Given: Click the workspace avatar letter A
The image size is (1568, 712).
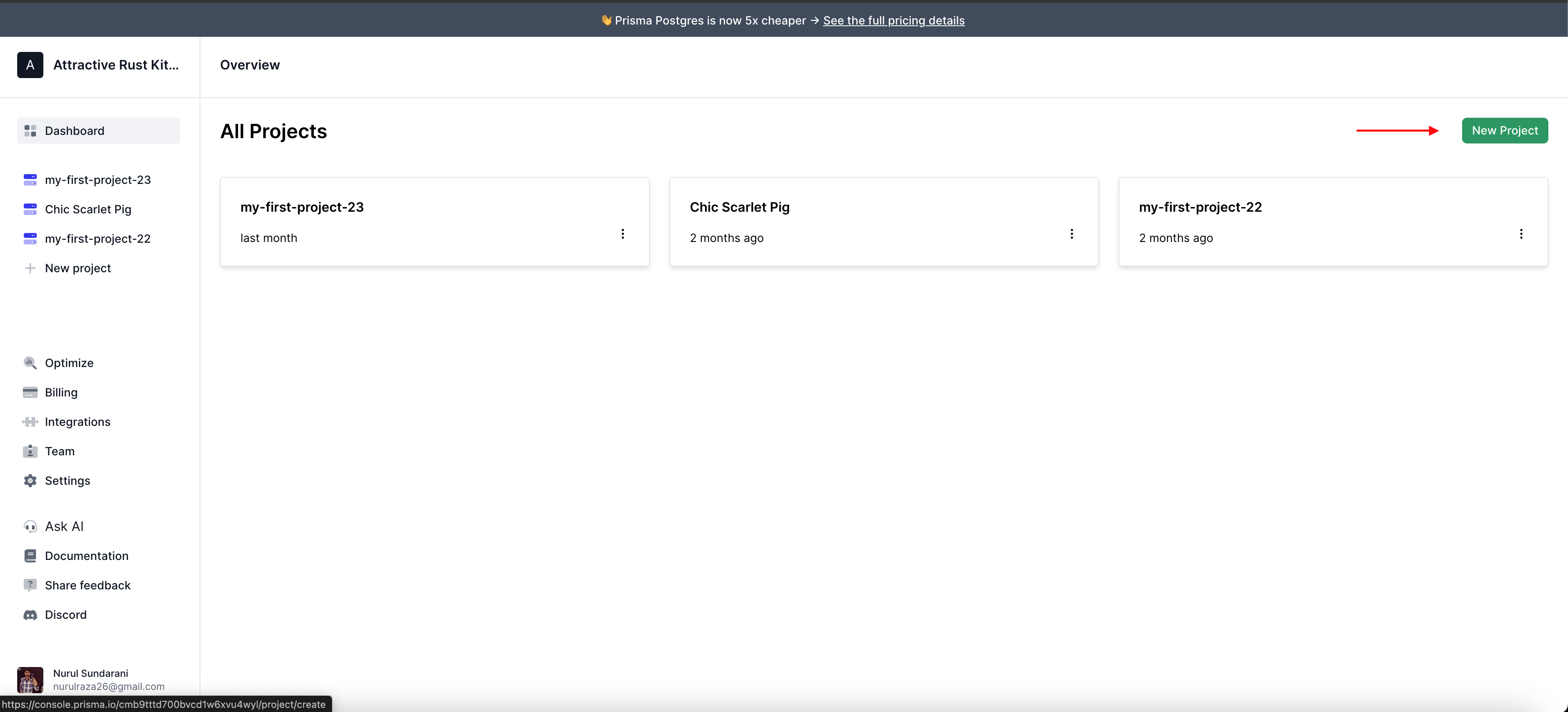Looking at the screenshot, I should click(x=30, y=65).
